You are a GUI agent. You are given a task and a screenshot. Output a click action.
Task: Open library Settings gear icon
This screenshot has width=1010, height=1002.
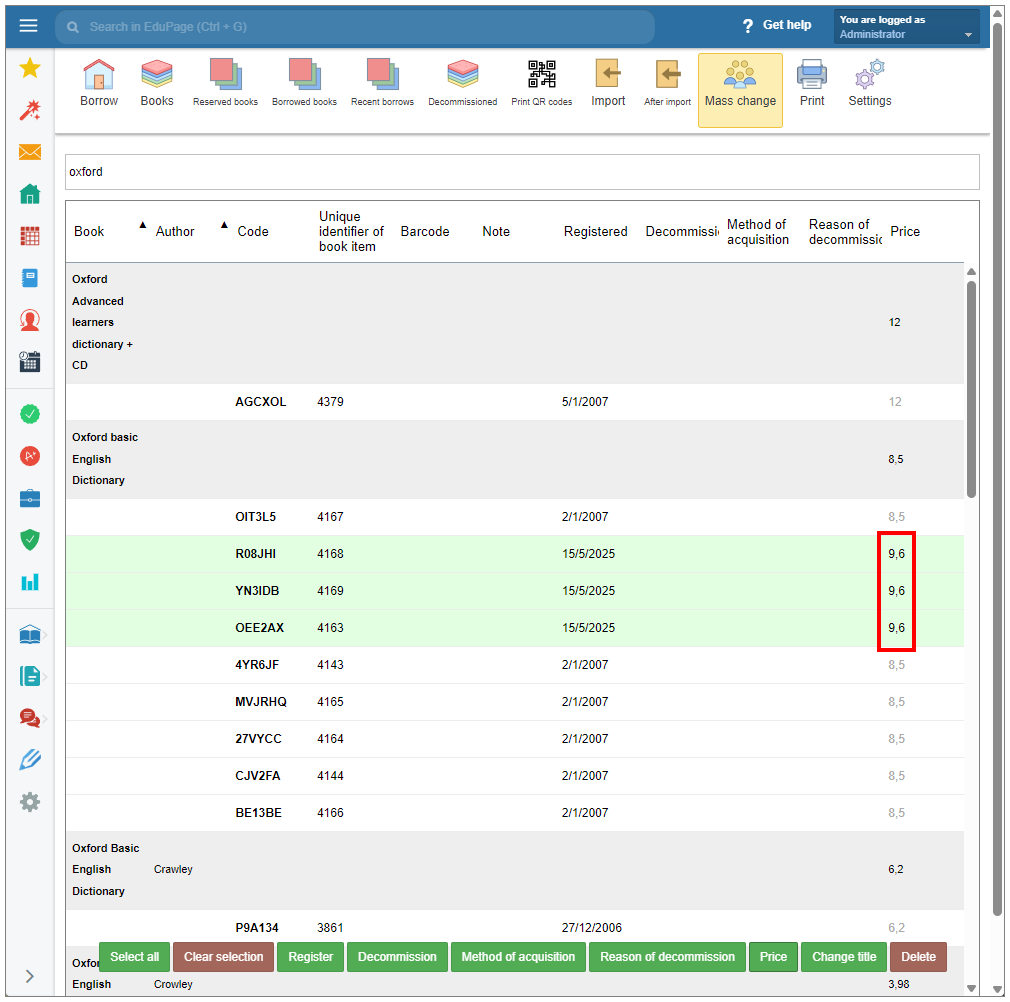click(x=869, y=84)
